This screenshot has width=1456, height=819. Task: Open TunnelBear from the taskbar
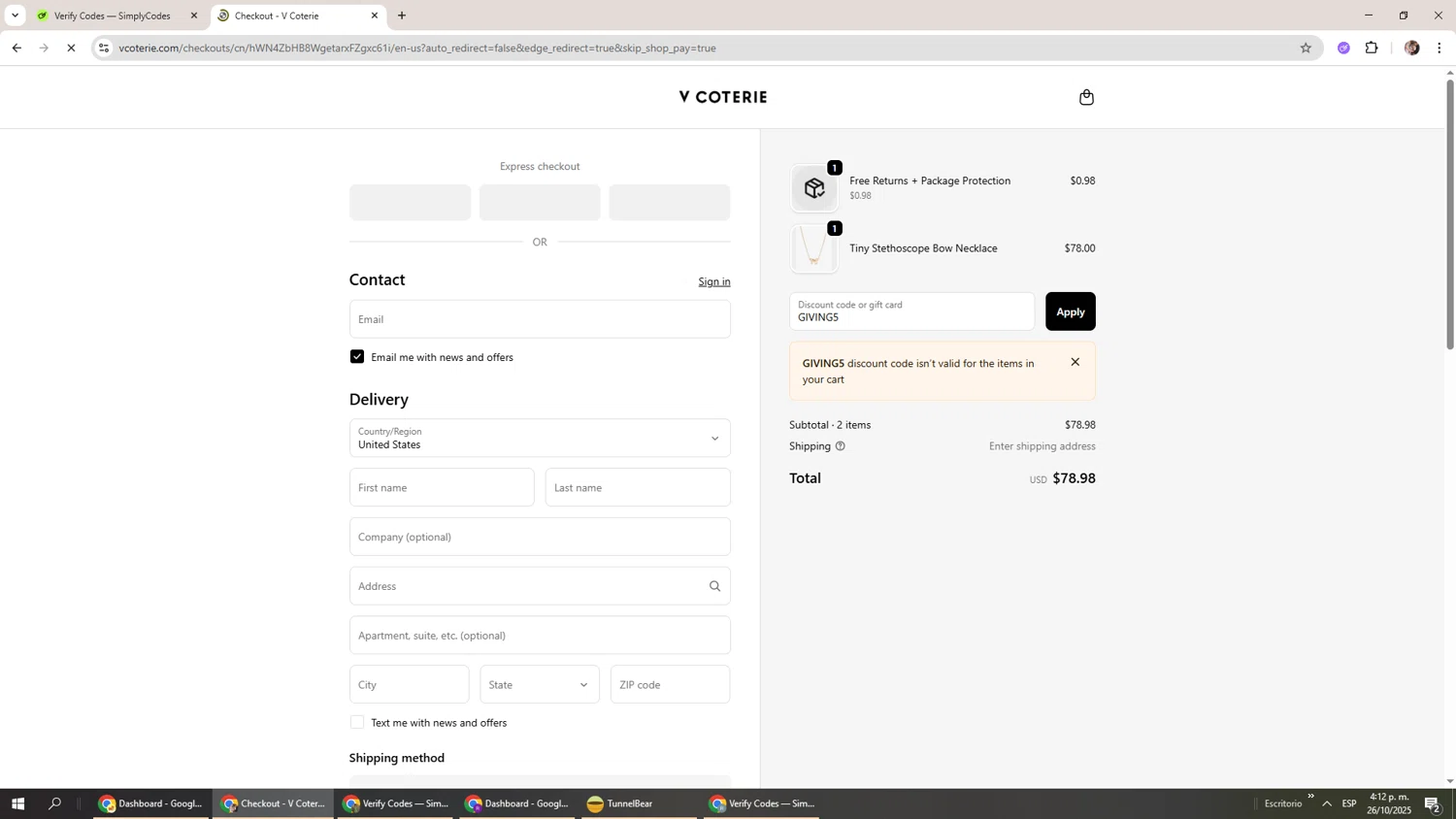[639, 803]
